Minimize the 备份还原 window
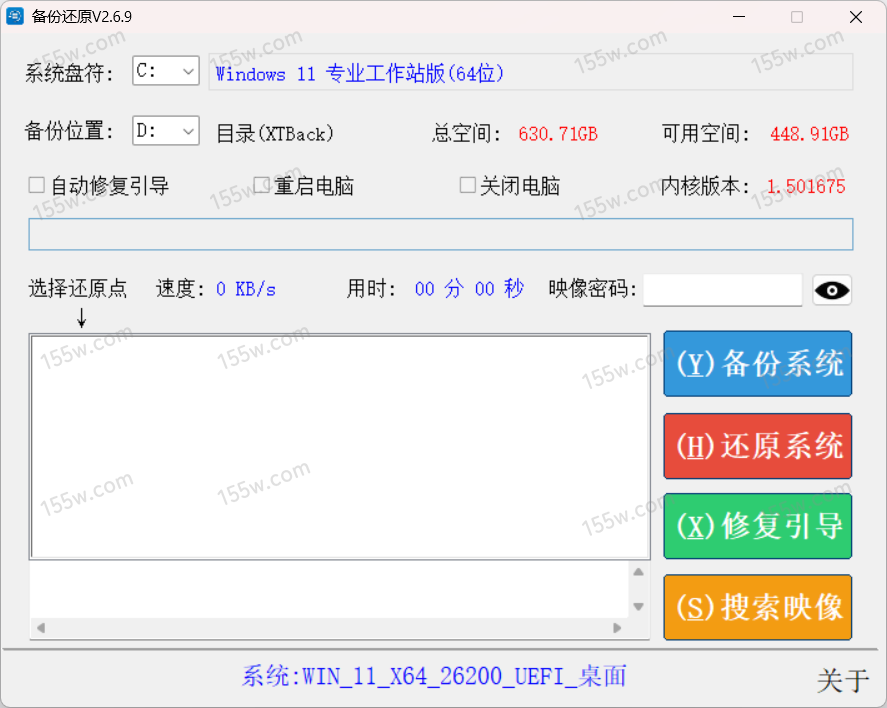 tap(739, 17)
